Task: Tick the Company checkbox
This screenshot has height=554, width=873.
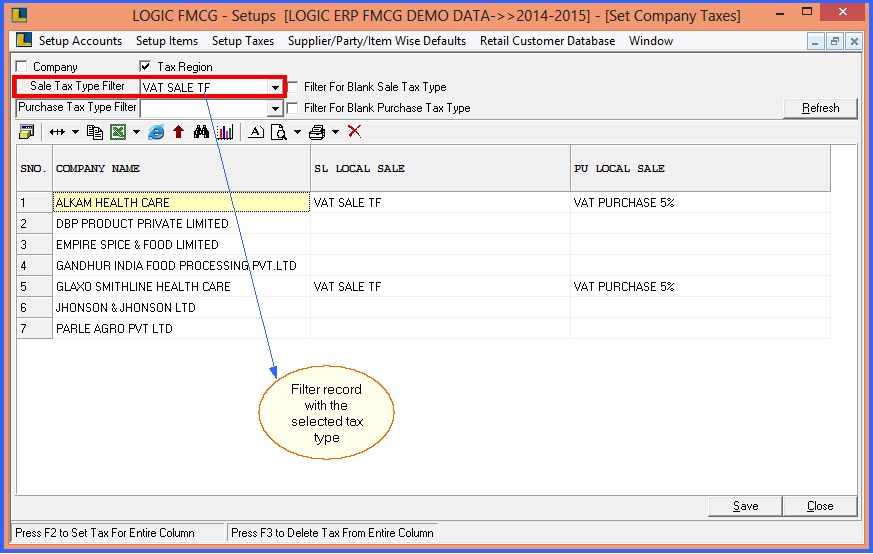Action: click(x=22, y=66)
